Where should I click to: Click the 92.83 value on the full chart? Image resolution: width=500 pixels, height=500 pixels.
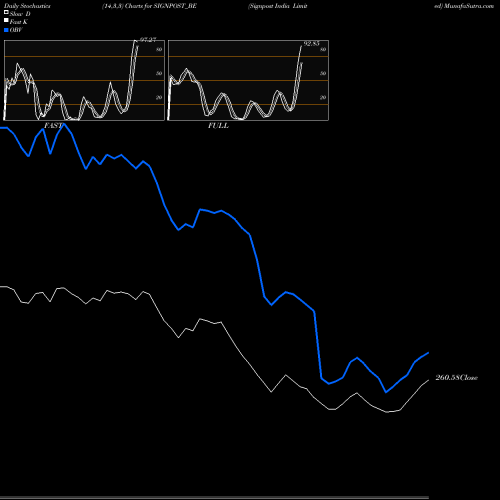311,44
